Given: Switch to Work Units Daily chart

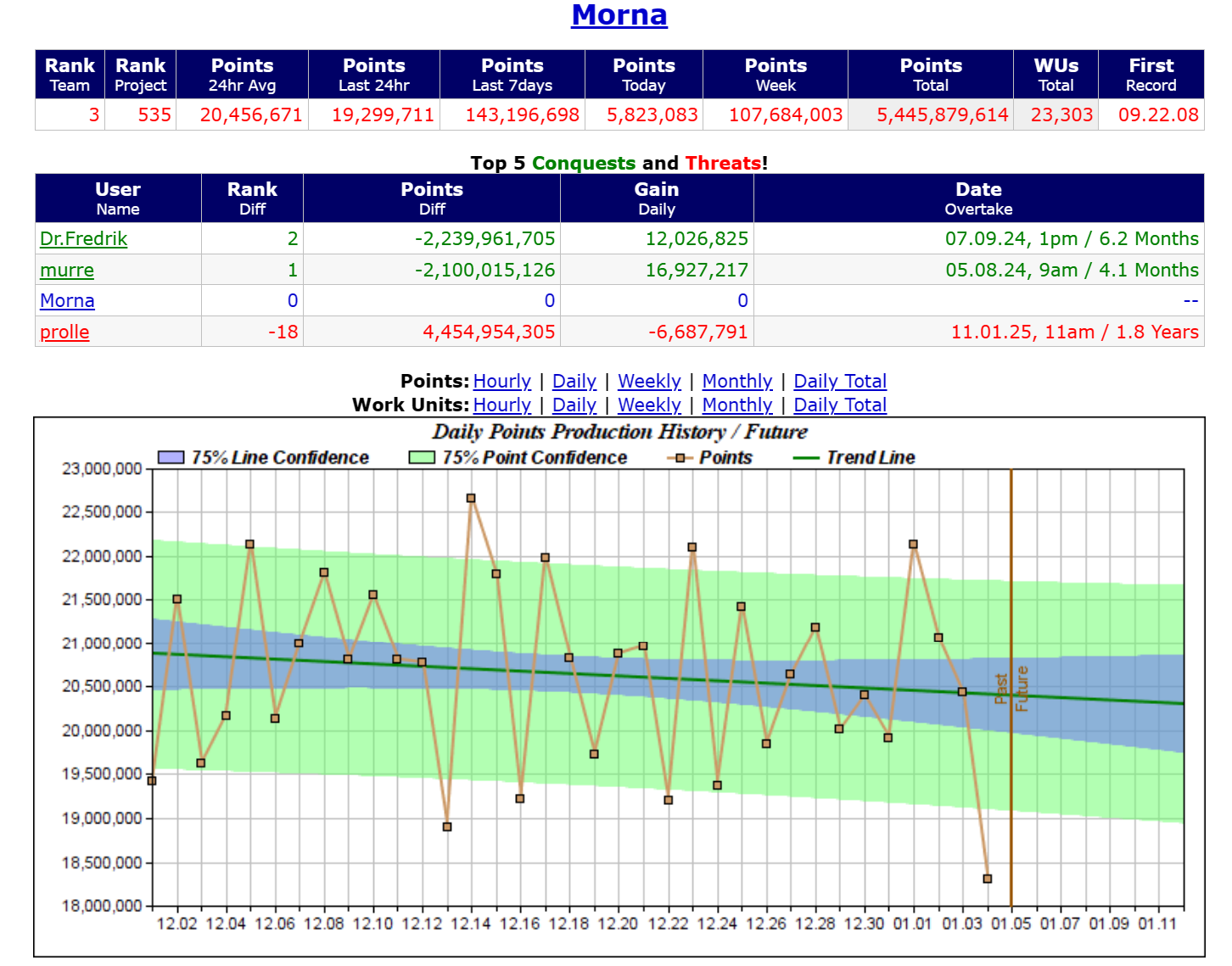Looking at the screenshot, I should point(574,405).
